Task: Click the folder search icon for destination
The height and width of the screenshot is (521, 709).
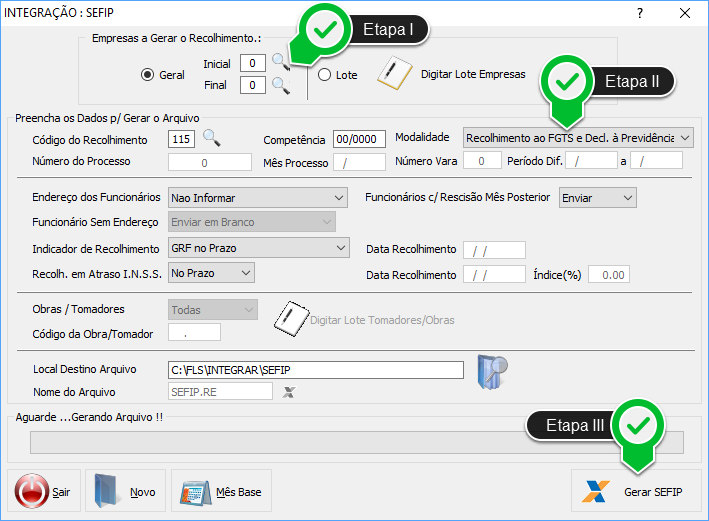Action: [493, 370]
